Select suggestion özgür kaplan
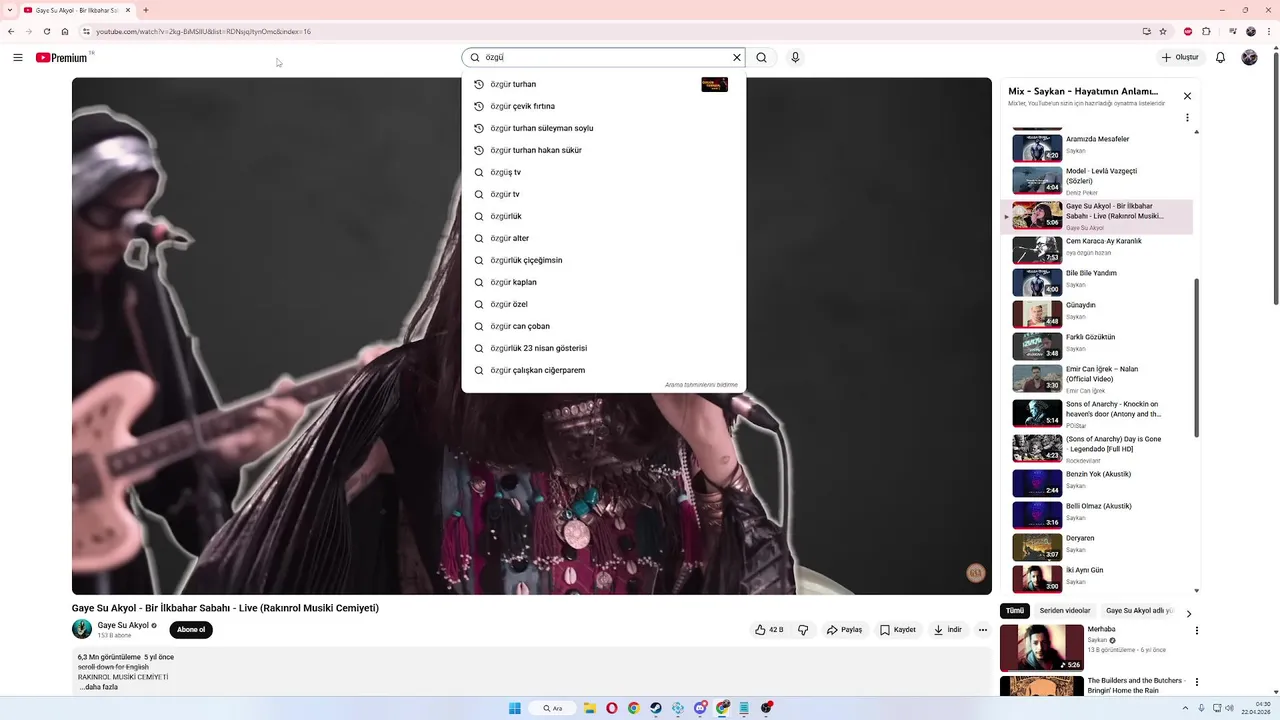 point(603,282)
